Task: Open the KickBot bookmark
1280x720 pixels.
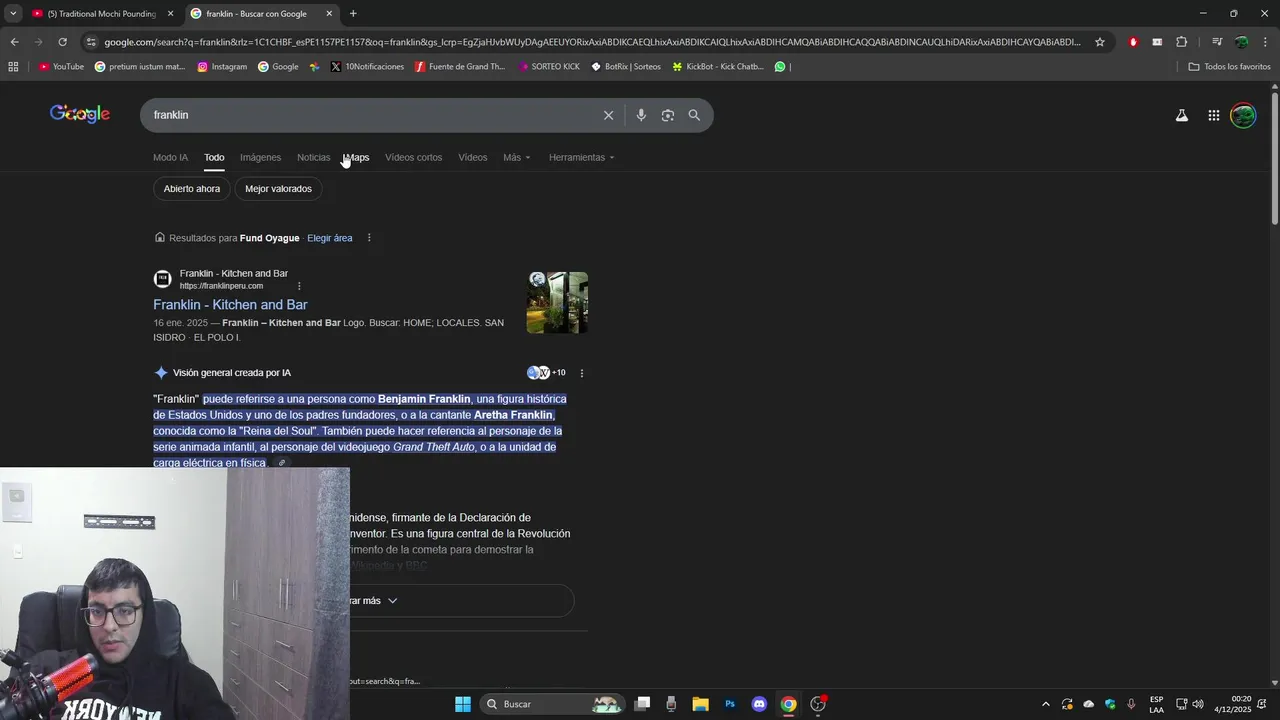Action: click(718, 67)
